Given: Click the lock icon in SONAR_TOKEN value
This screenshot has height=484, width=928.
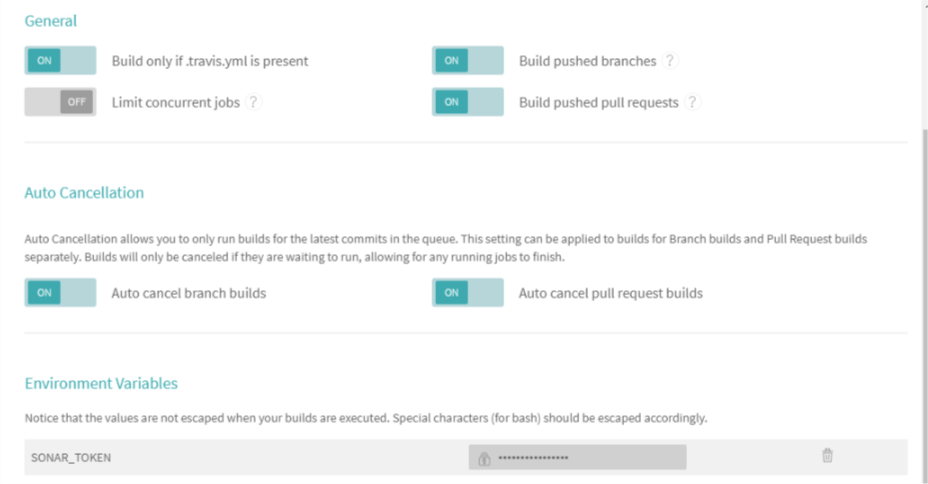Looking at the screenshot, I should [484, 458].
